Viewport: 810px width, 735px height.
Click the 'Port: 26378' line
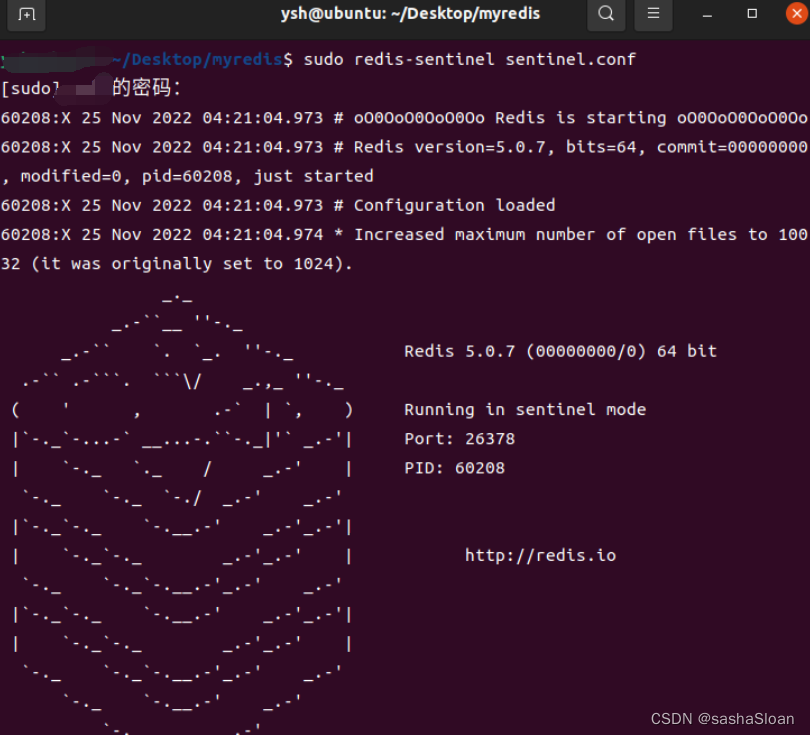pyautogui.click(x=459, y=439)
